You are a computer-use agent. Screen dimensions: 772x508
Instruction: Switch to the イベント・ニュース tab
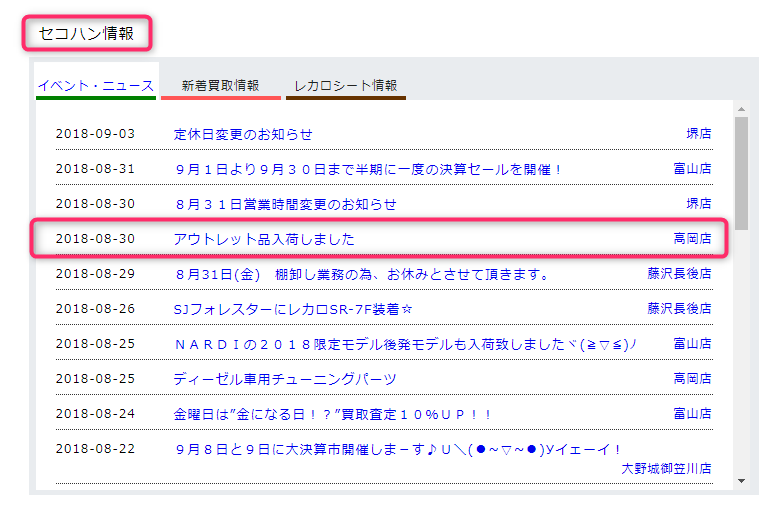pyautogui.click(x=96, y=86)
